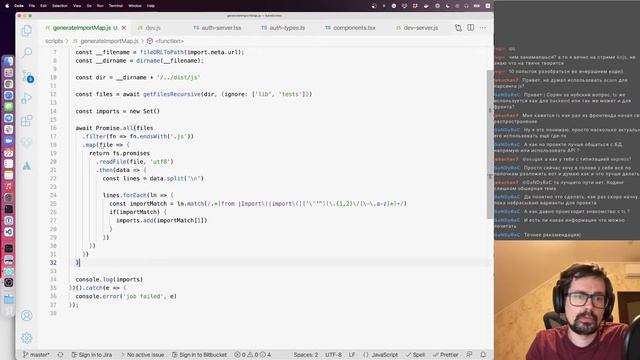Click the console.log(imports) line
This screenshot has height=360, width=640.
[x=109, y=280]
